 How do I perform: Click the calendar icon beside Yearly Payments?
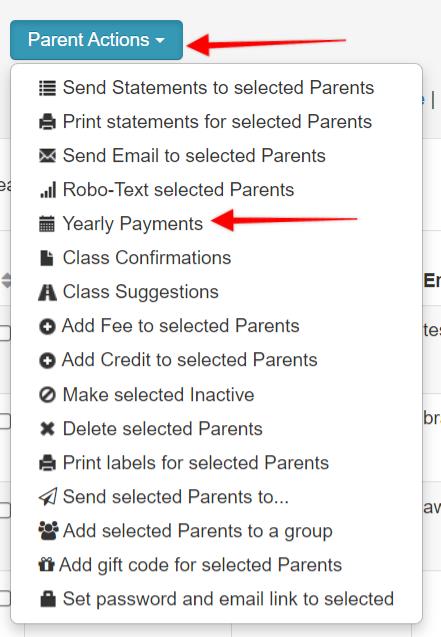pyautogui.click(x=47, y=224)
